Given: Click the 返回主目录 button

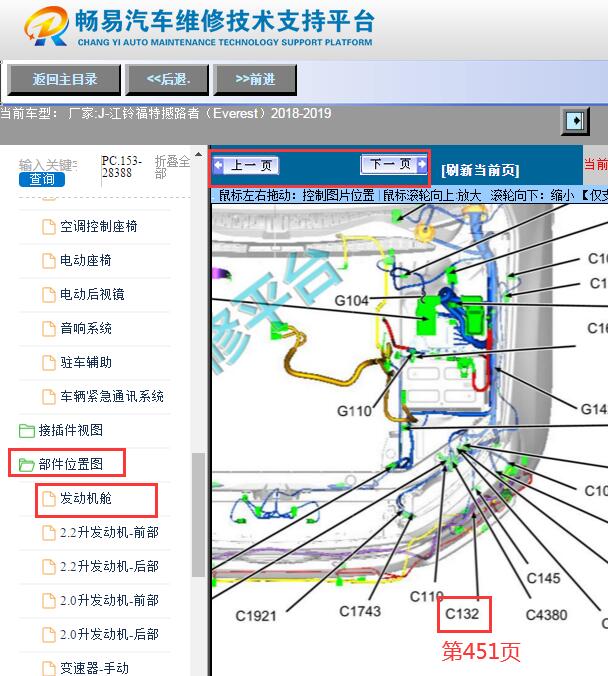Looking at the screenshot, I should (64, 79).
